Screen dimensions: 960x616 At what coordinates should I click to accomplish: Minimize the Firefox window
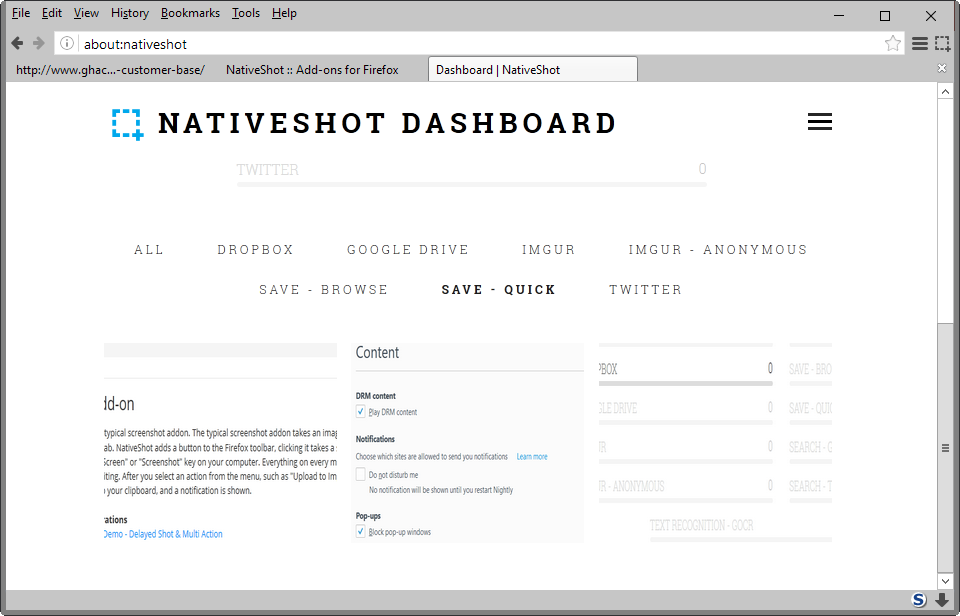pos(839,15)
